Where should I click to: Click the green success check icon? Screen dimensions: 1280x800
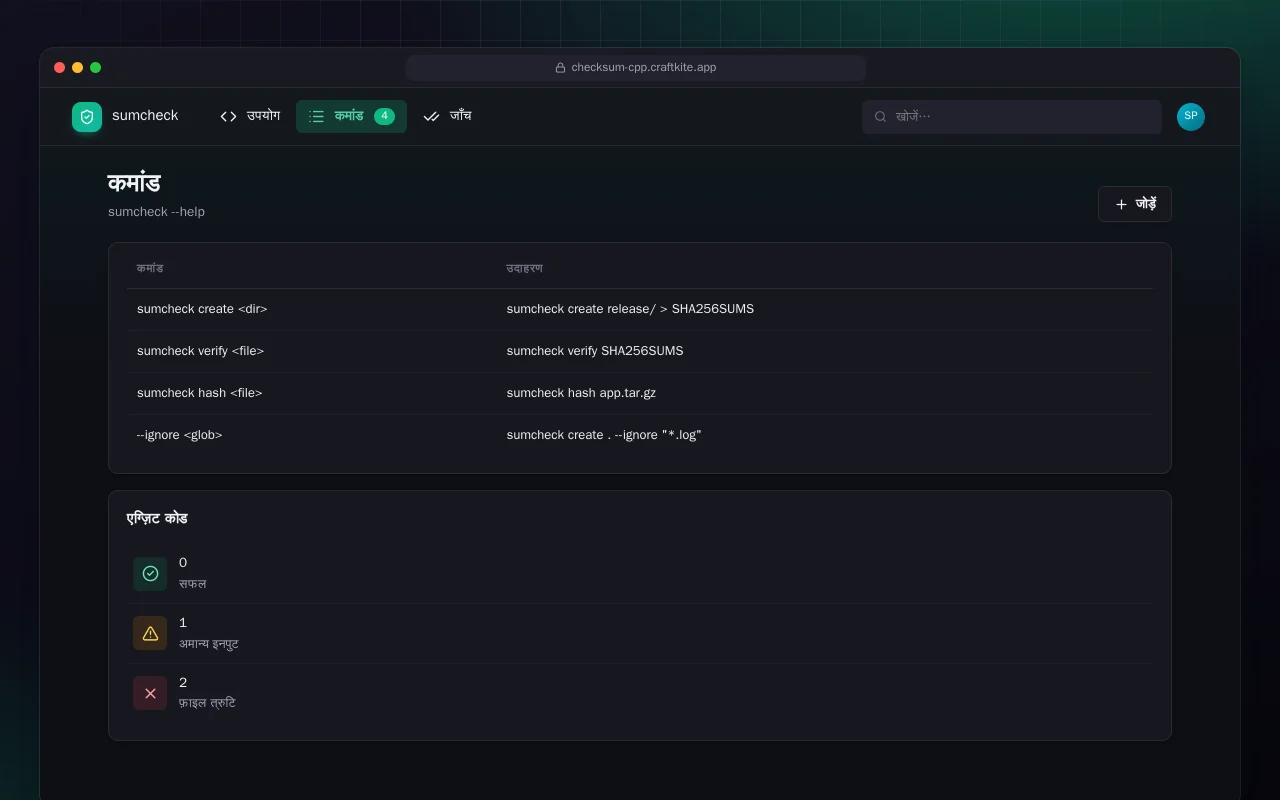point(150,573)
